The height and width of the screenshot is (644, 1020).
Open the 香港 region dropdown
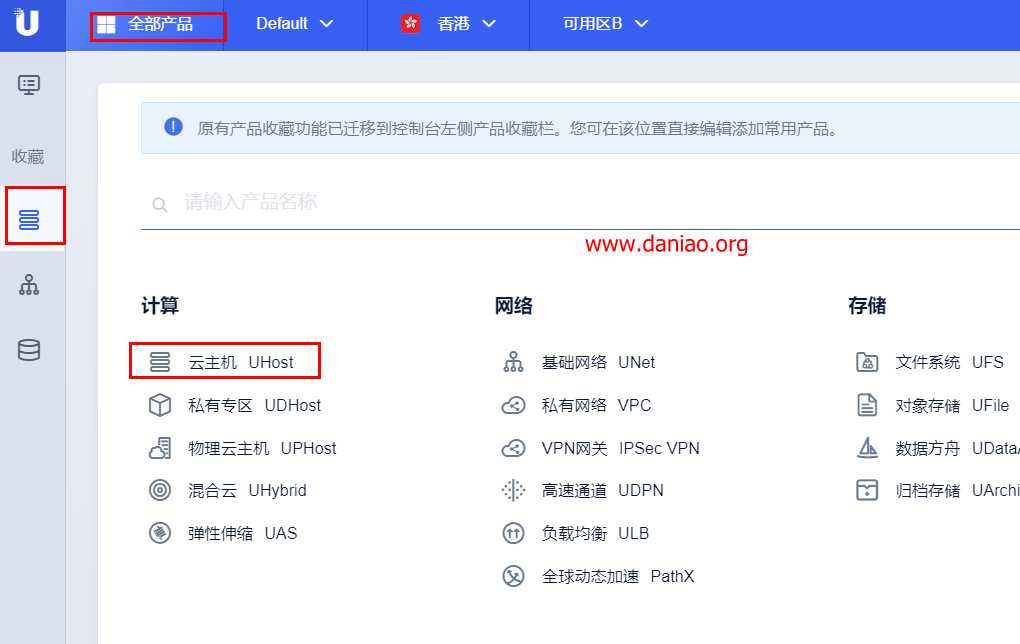[x=449, y=24]
